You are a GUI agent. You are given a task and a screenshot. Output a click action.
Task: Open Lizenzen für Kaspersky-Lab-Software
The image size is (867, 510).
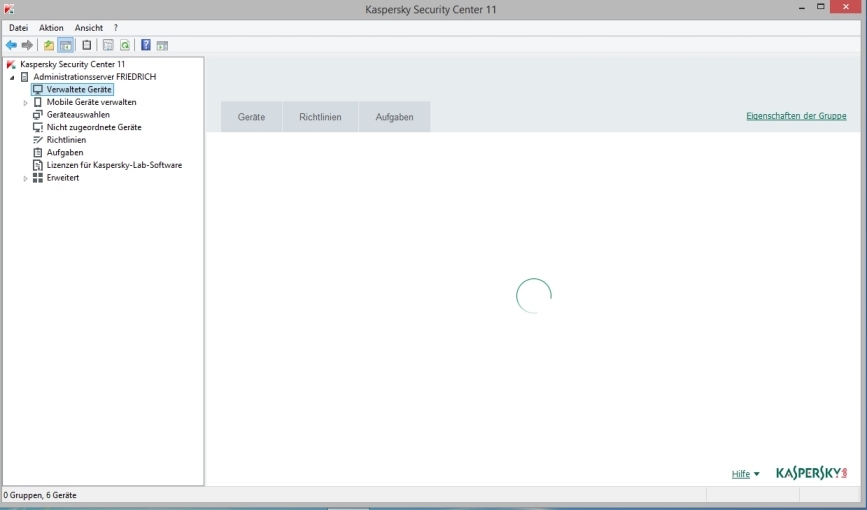[114, 165]
